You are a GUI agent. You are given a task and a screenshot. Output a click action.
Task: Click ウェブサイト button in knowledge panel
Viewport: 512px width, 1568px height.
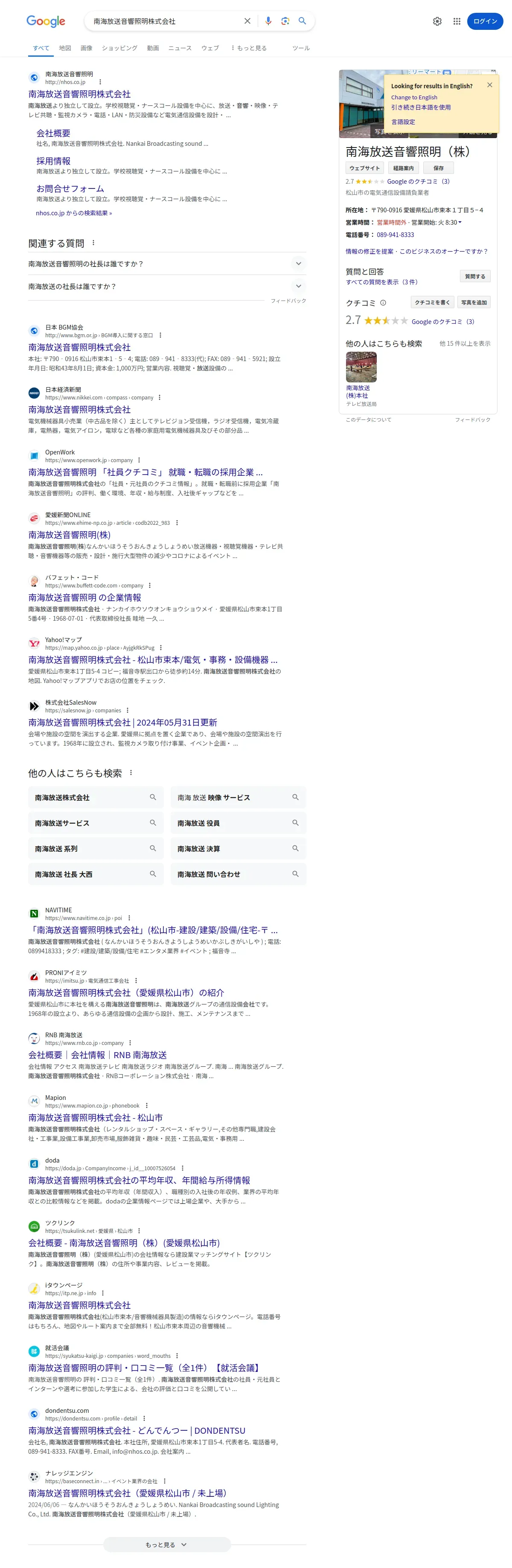[364, 168]
